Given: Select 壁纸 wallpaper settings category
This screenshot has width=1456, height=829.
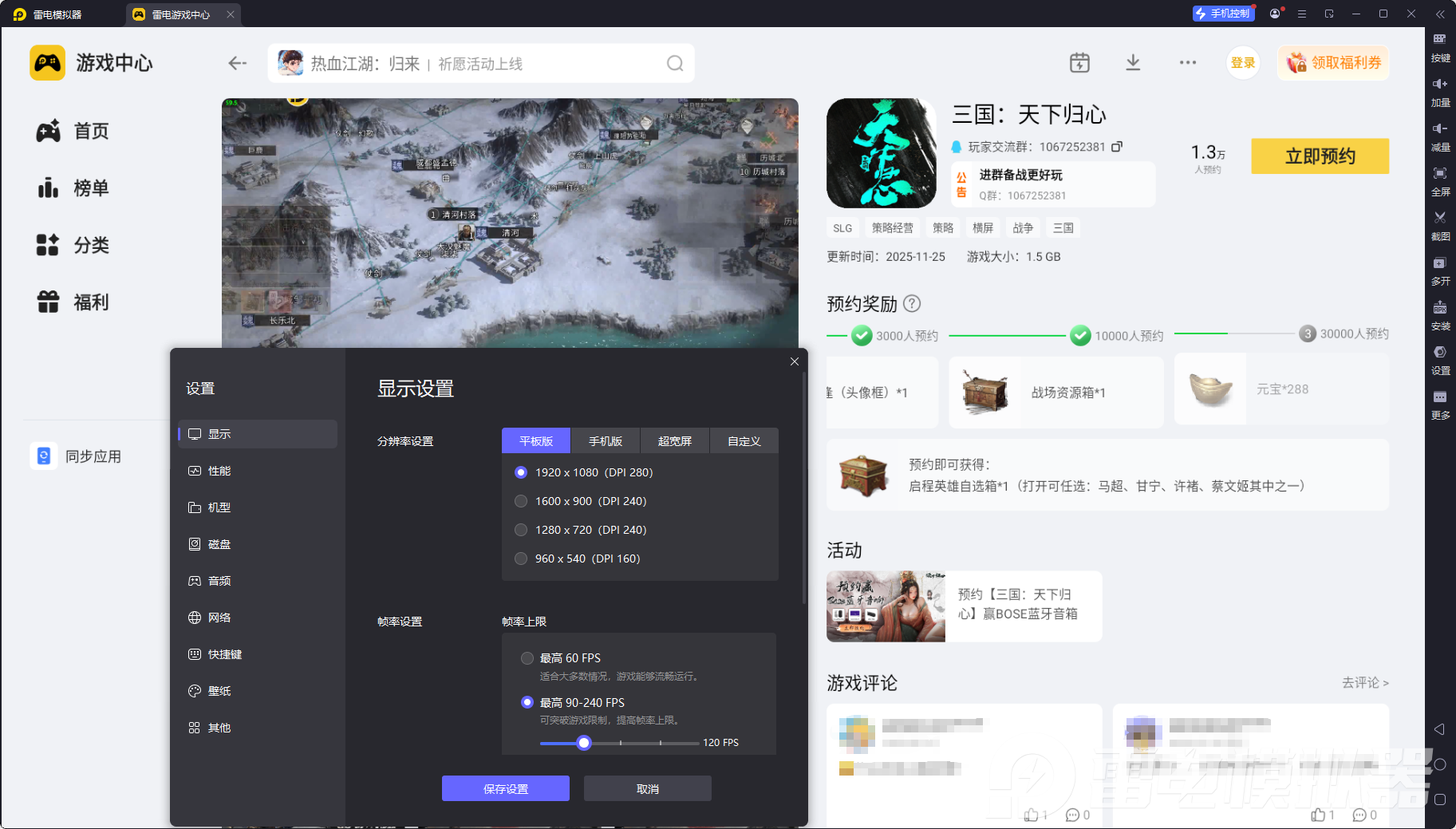Looking at the screenshot, I should [x=258, y=691].
